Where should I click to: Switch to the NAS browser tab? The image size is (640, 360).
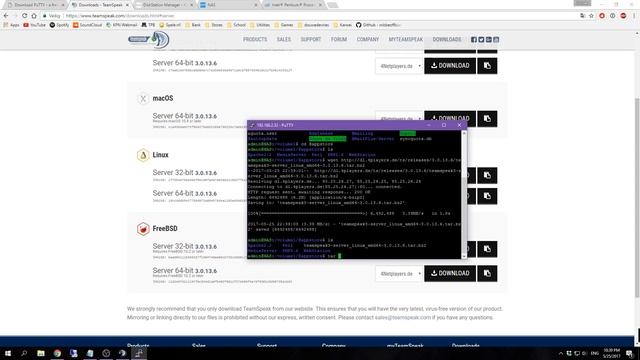pyautogui.click(x=228, y=5)
